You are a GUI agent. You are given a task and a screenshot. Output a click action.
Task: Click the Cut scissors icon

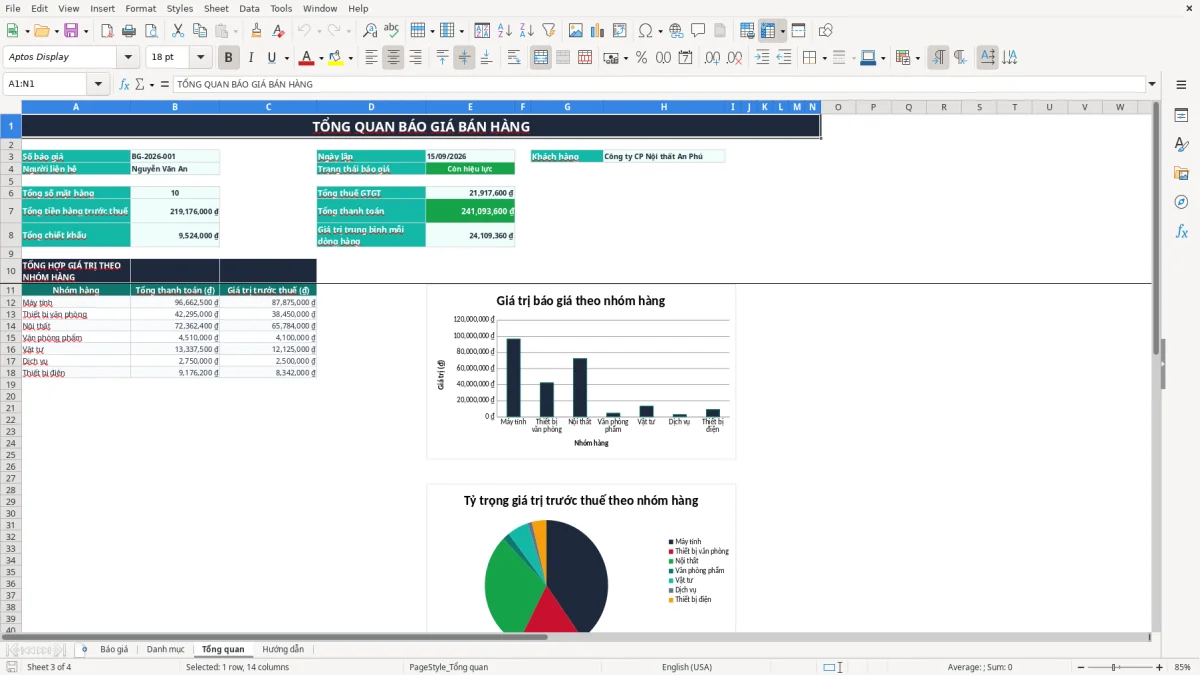pyautogui.click(x=177, y=30)
